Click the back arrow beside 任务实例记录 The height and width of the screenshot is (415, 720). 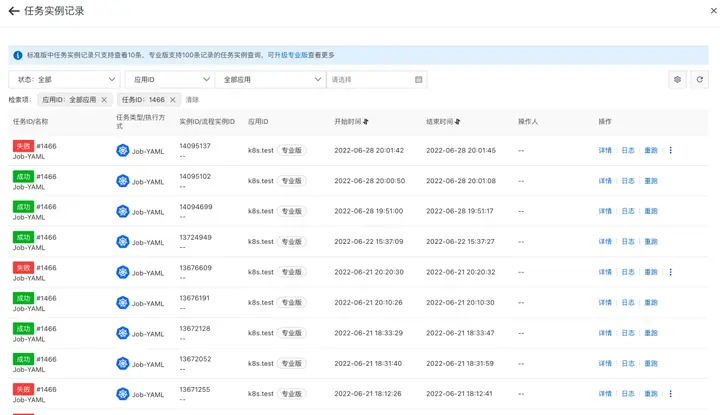coord(13,11)
